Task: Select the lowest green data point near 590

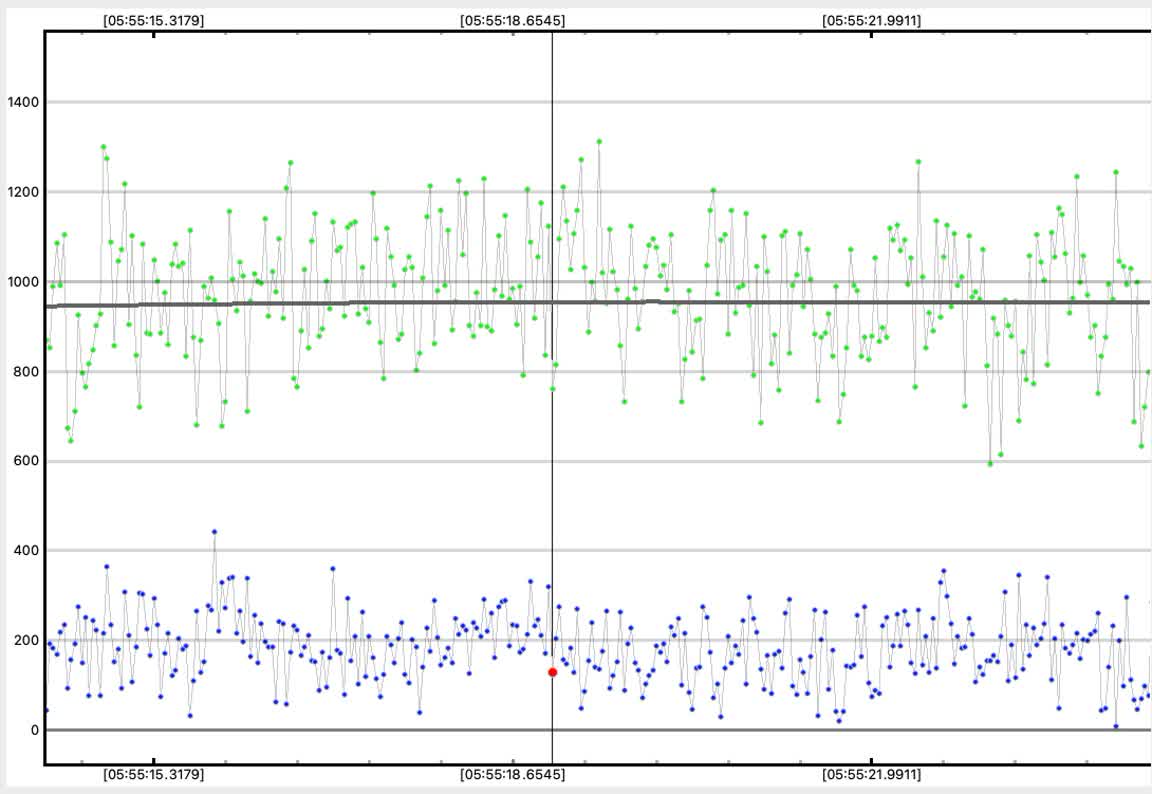Action: pos(990,464)
